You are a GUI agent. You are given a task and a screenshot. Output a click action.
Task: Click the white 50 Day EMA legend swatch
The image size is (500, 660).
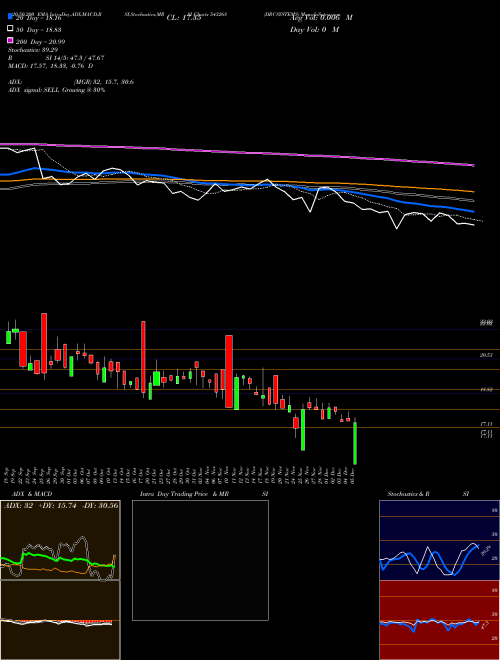(x=10, y=29)
